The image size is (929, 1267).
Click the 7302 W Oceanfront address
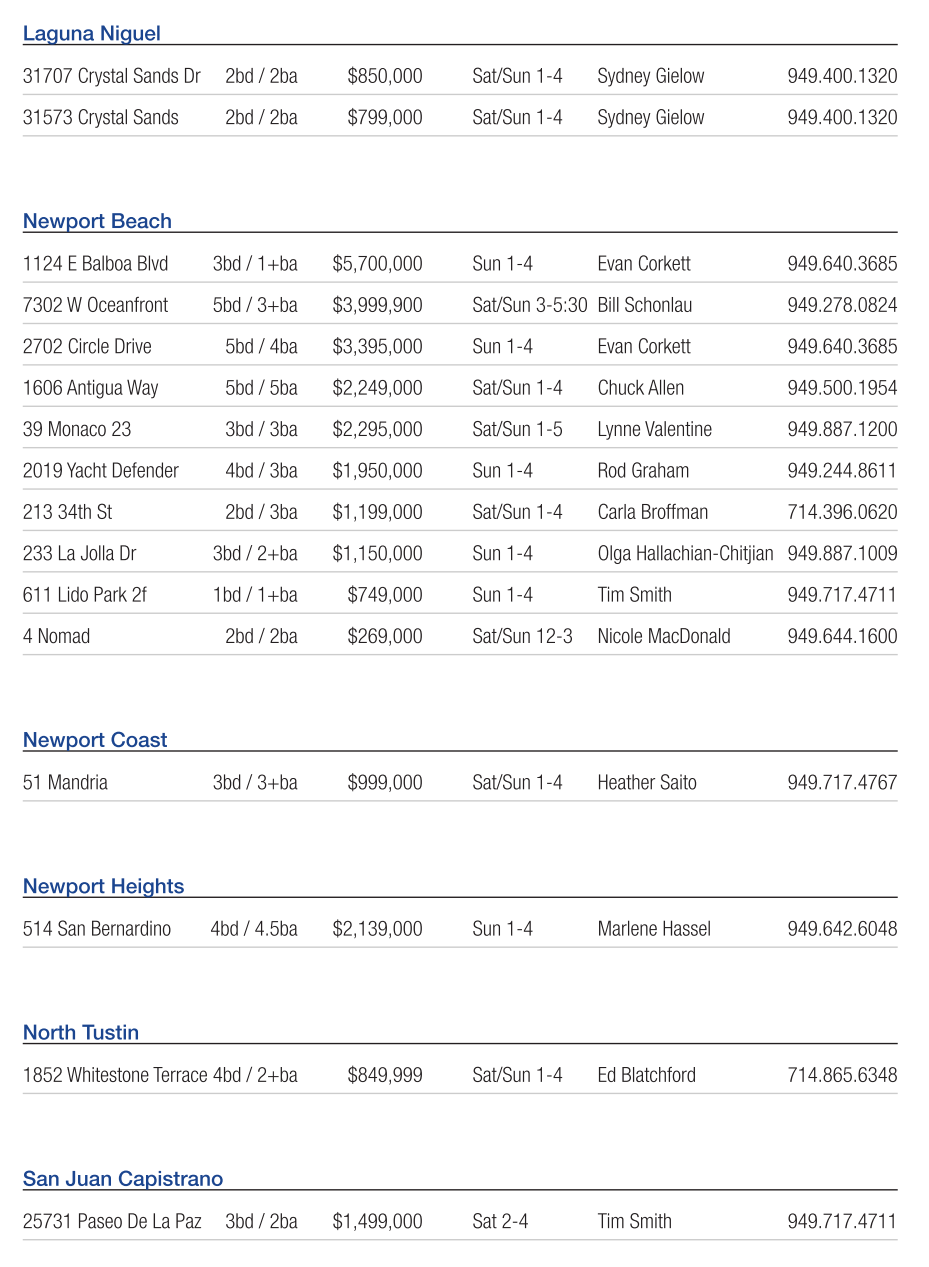click(x=95, y=305)
